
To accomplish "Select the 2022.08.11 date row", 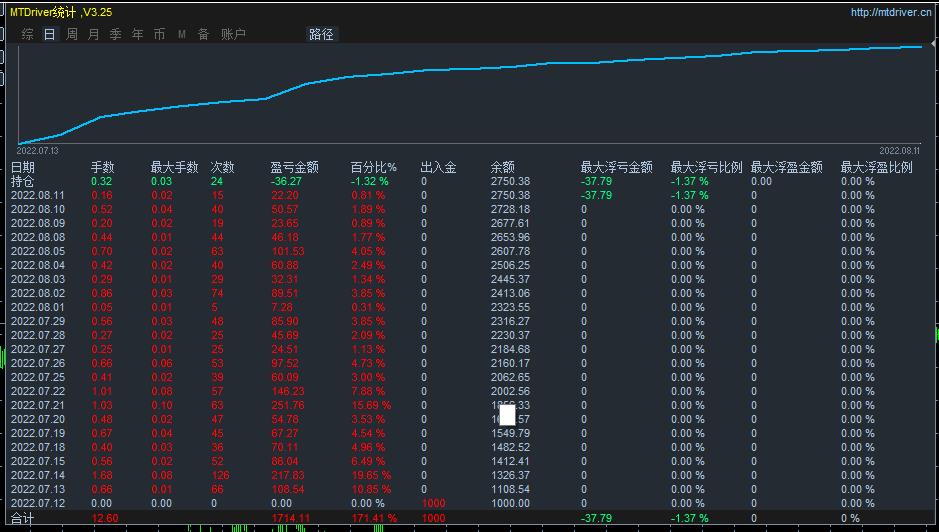I will (x=38, y=195).
